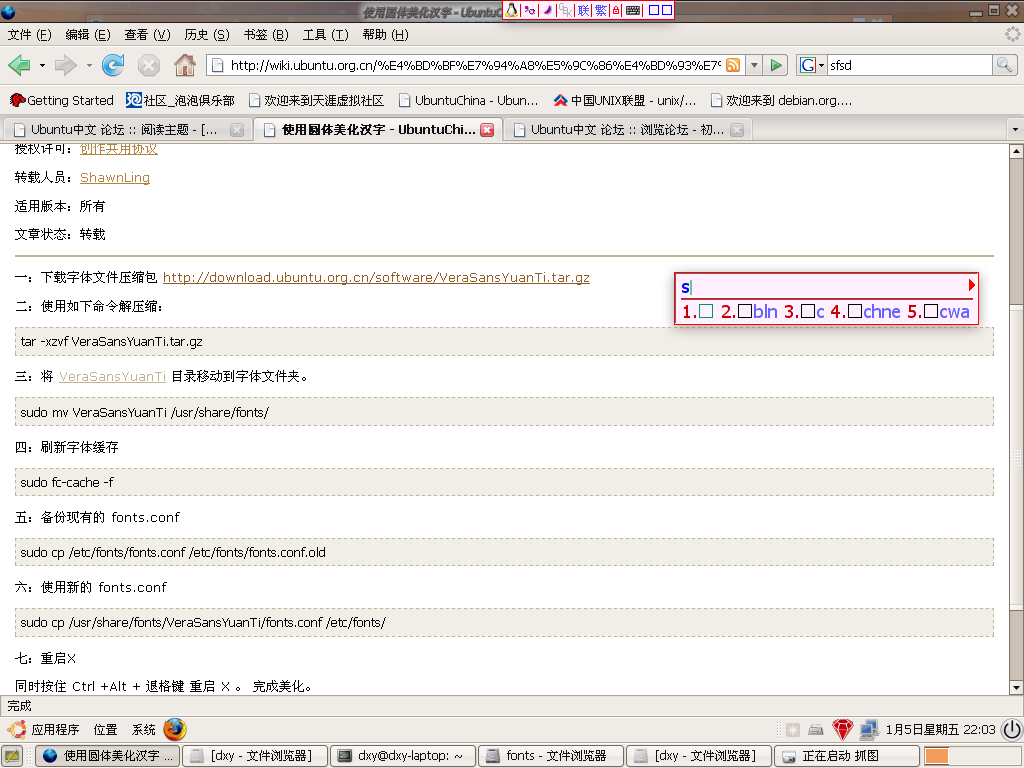Toggle 繁 traditional Chinese mode

pyautogui.click(x=600, y=10)
